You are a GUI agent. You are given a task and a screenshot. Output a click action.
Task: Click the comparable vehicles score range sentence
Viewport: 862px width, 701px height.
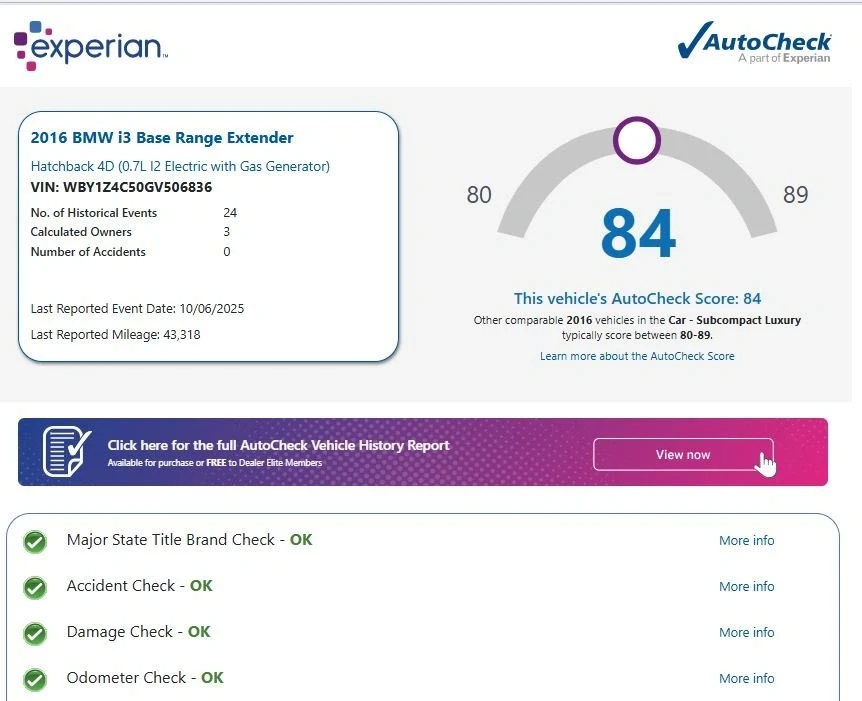pyautogui.click(x=637, y=328)
